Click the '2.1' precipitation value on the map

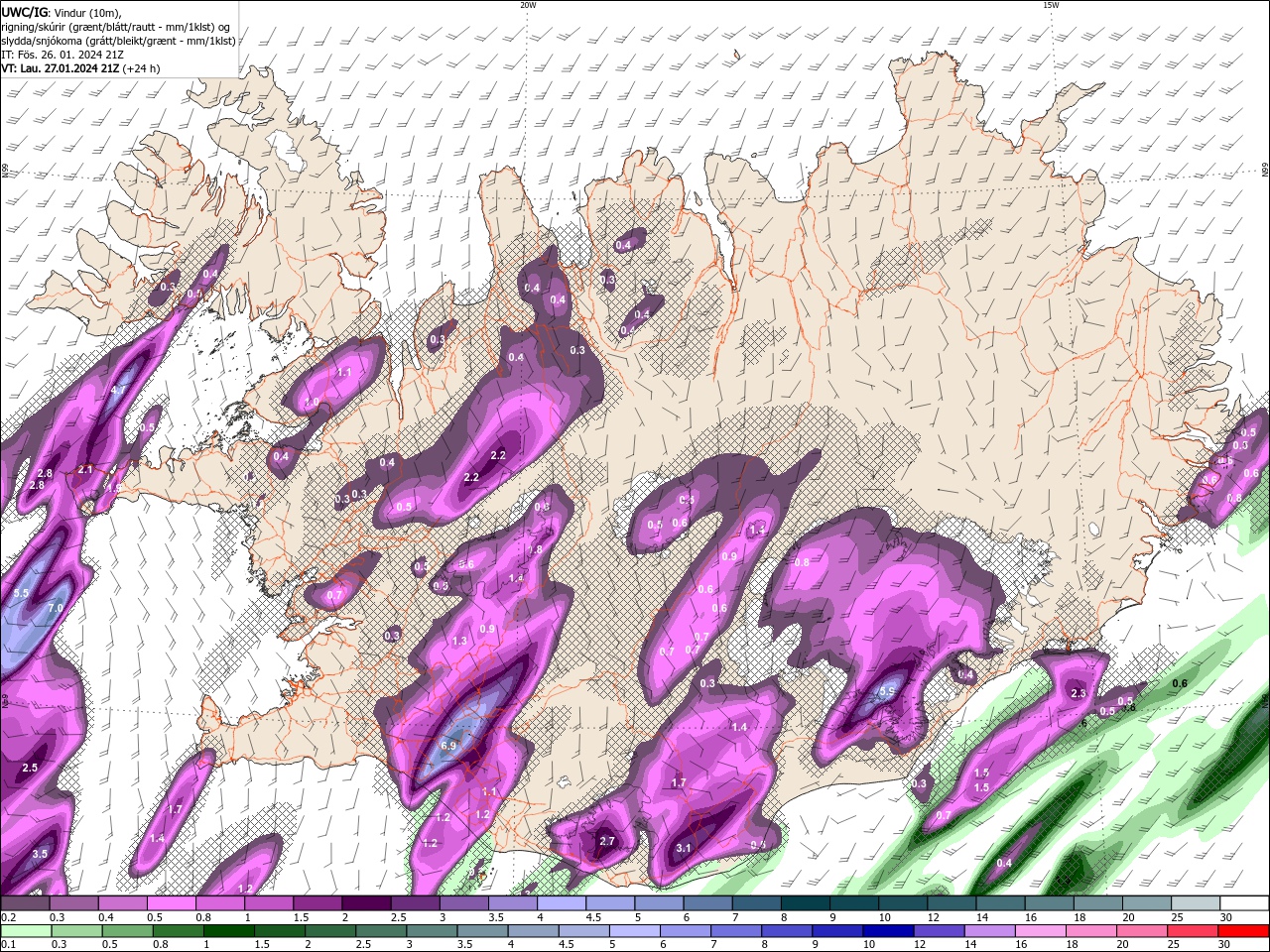click(85, 470)
